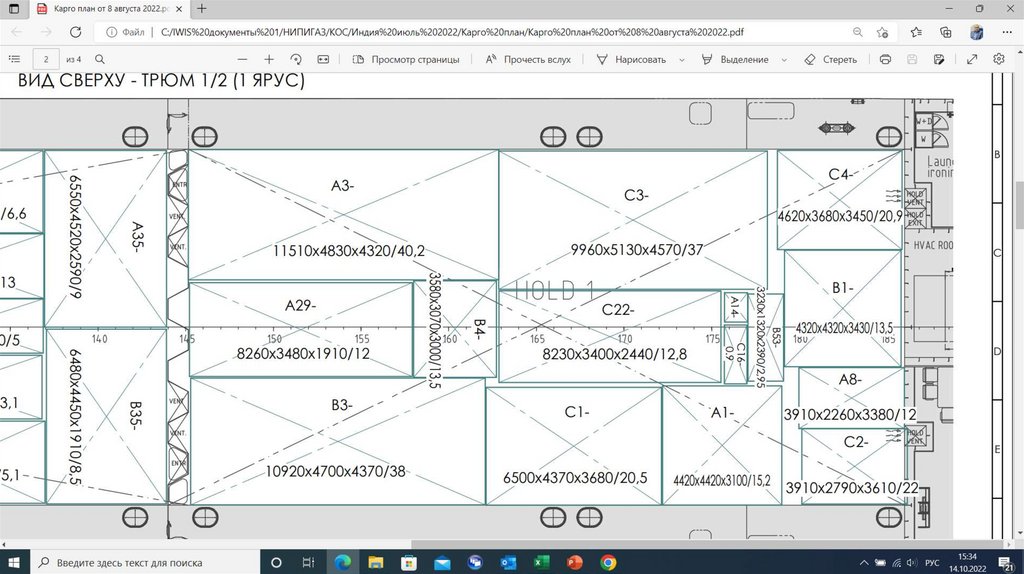
Task: Rotate the PDF page
Action: [296, 59]
